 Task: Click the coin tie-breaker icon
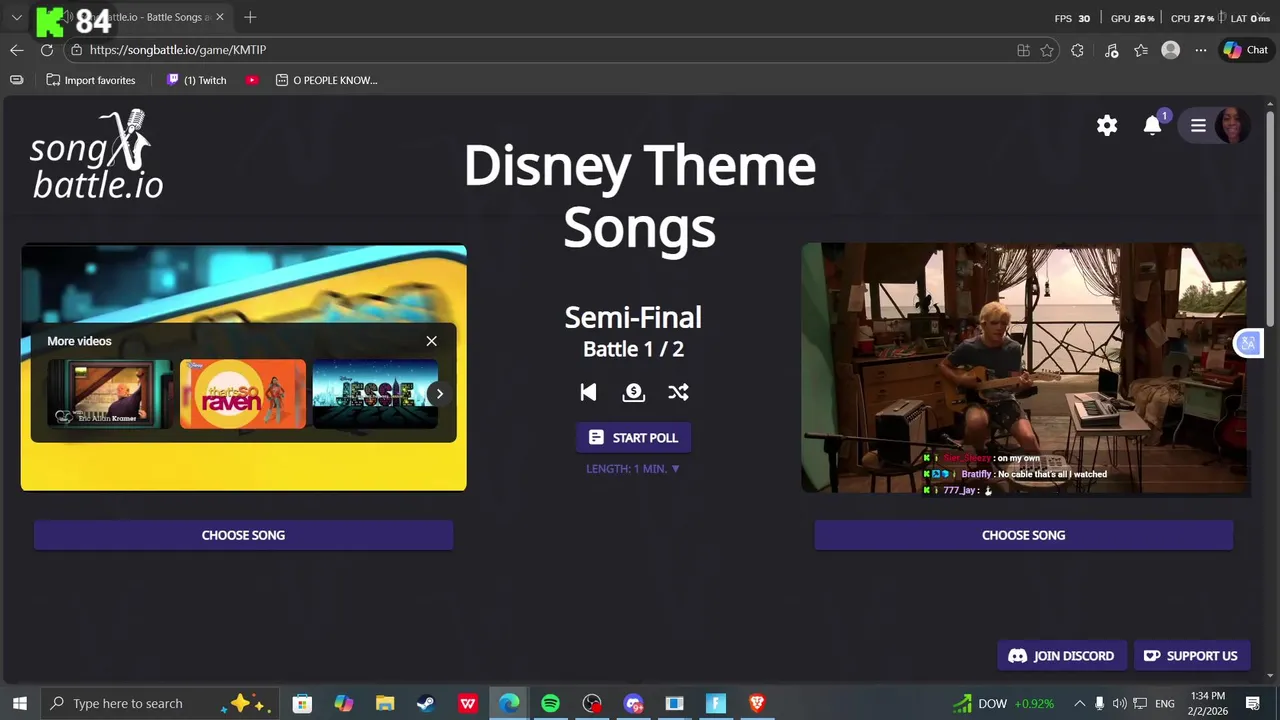633,392
